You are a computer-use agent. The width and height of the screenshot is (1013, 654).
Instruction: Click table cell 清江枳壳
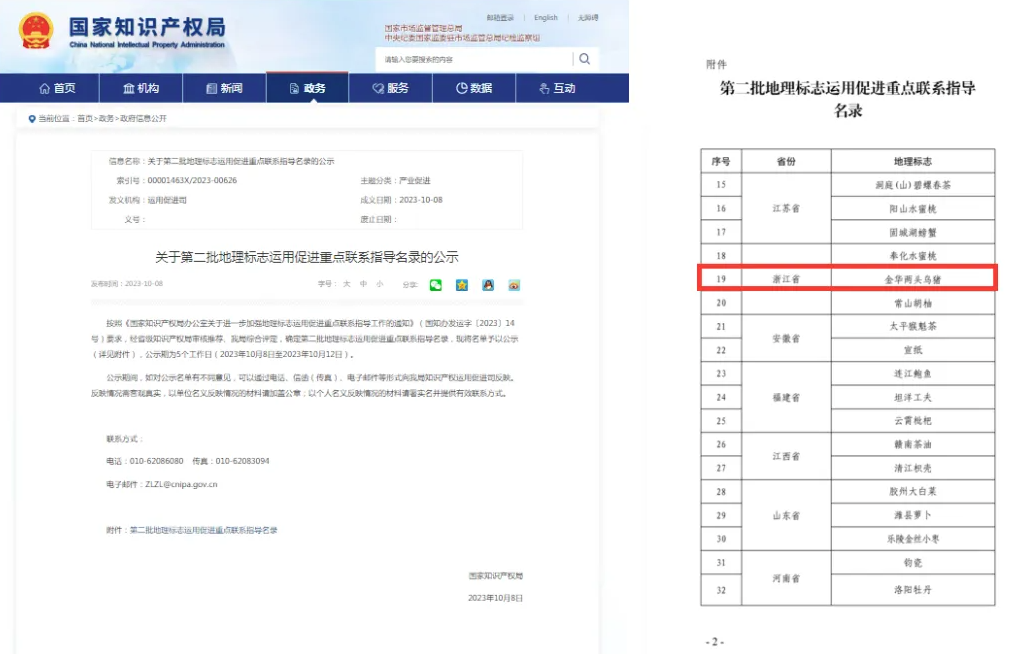click(913, 468)
